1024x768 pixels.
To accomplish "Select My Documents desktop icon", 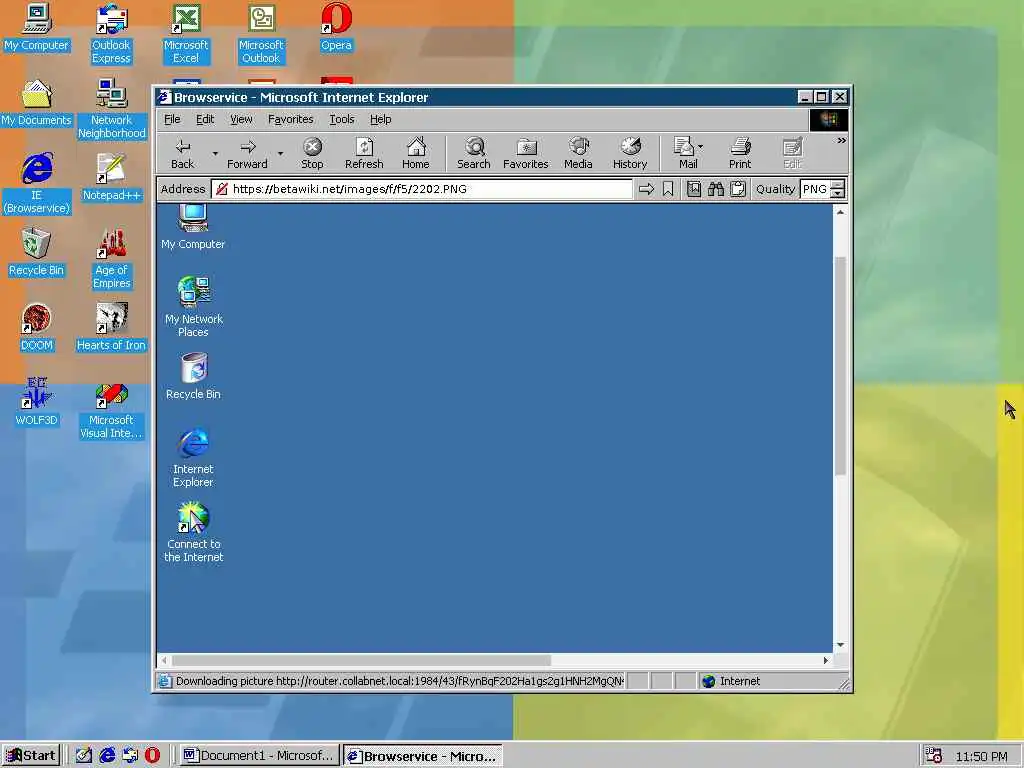I will (37, 103).
